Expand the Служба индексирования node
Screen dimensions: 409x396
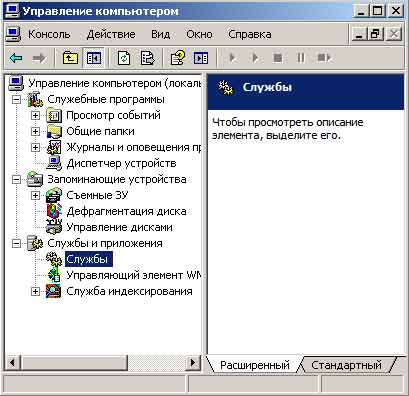tap(35, 292)
